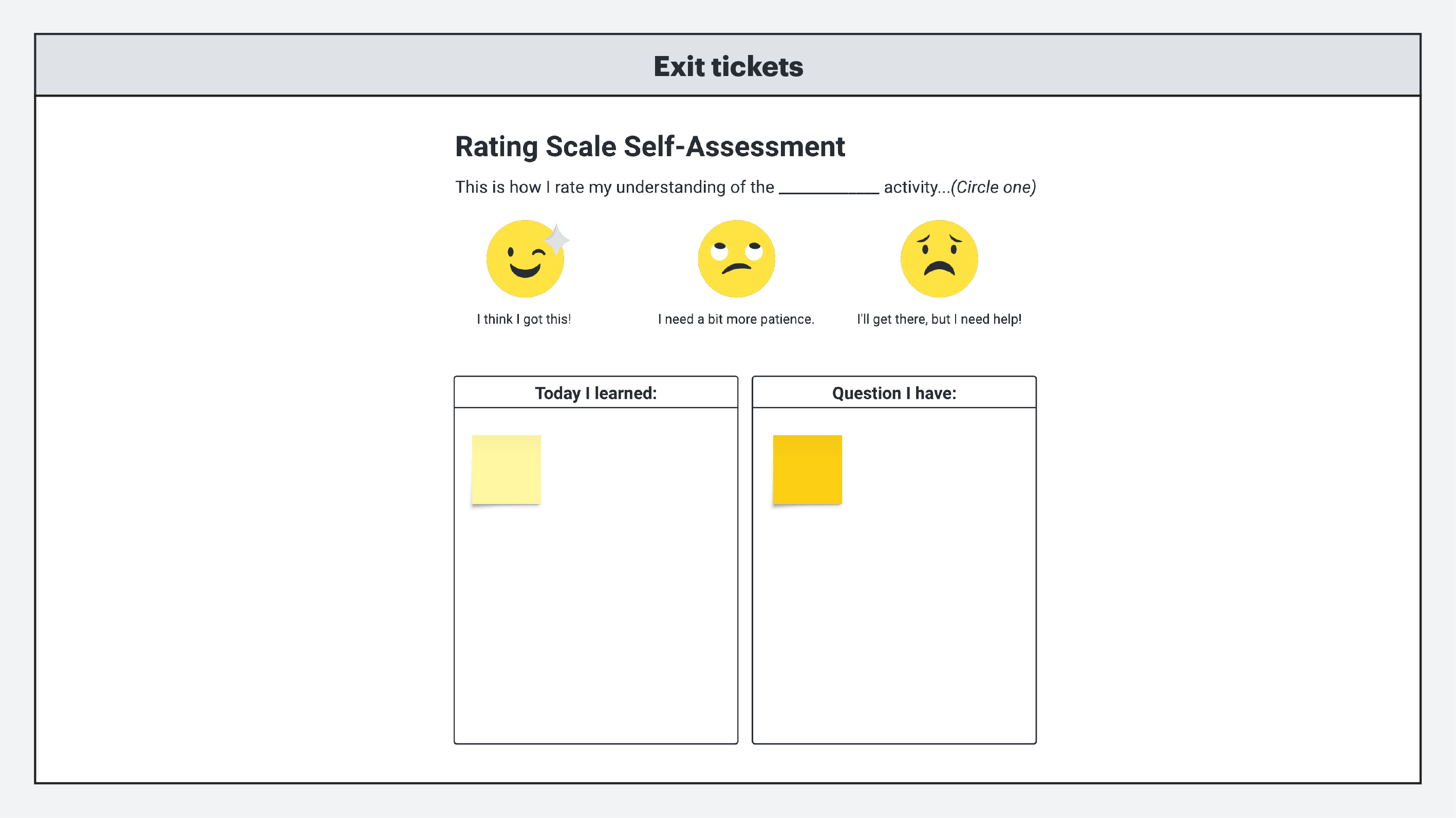Select the pale yellow sticky note

click(x=506, y=469)
